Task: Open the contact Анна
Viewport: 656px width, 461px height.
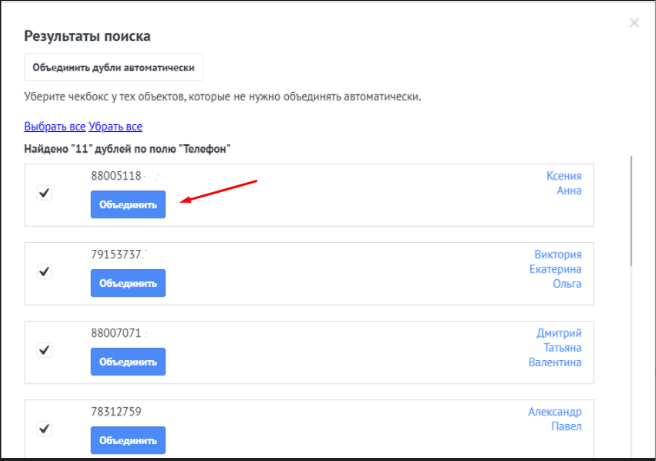Action: (568, 191)
